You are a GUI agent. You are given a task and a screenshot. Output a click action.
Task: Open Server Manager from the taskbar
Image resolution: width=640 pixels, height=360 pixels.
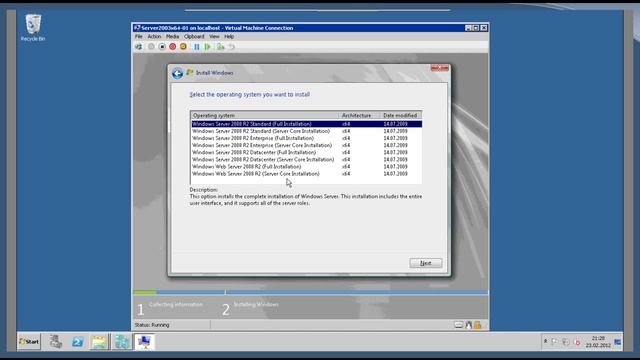click(x=56, y=342)
